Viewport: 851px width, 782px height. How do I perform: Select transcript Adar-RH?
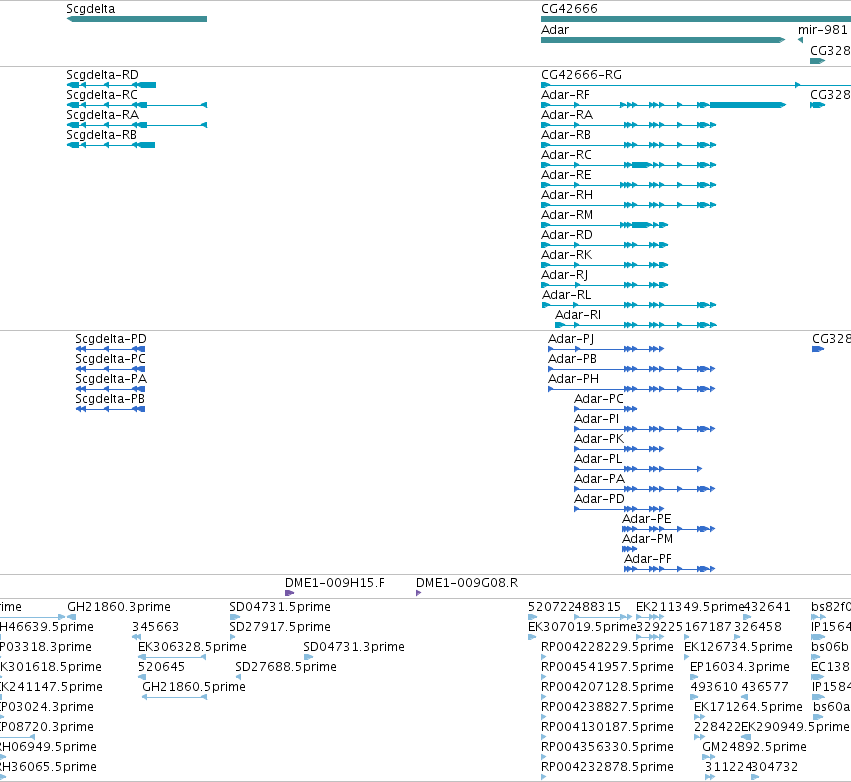[628, 205]
